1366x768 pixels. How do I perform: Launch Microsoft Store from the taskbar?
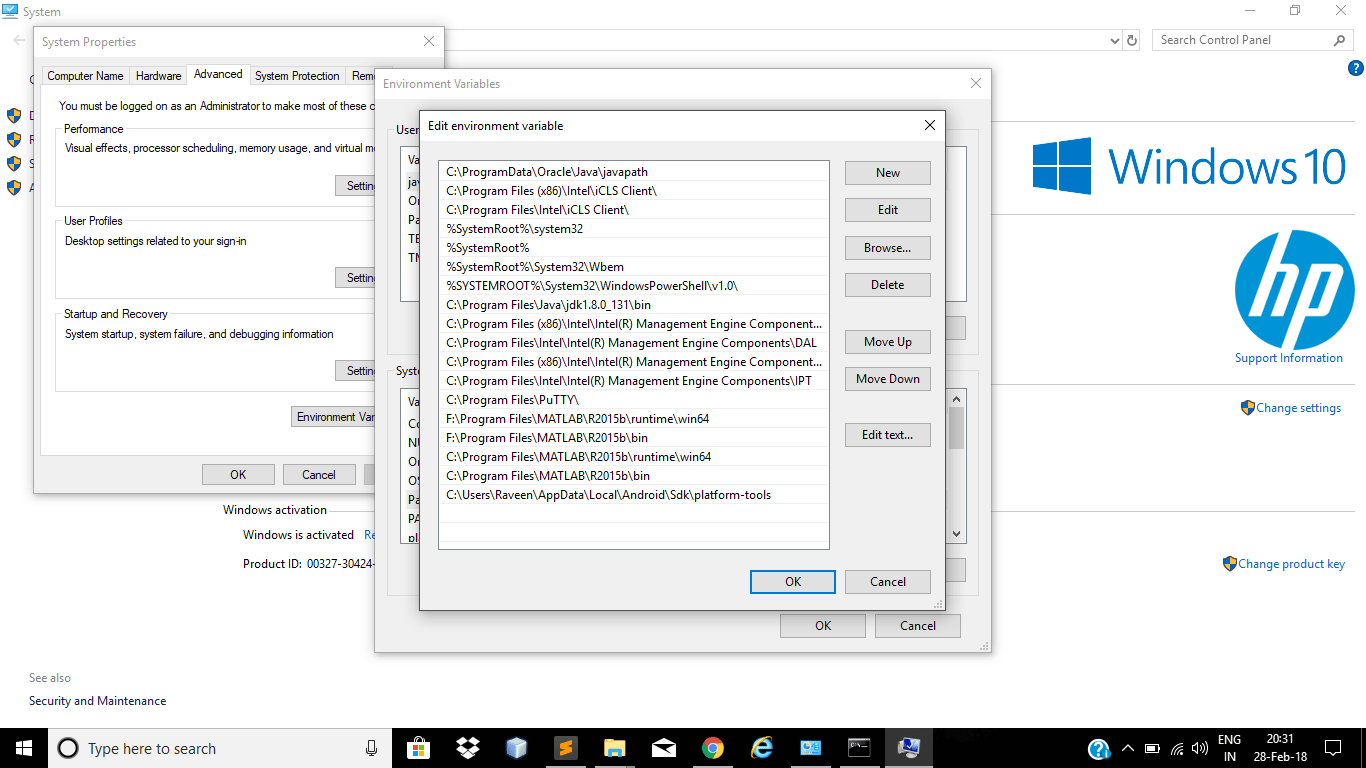(x=419, y=748)
